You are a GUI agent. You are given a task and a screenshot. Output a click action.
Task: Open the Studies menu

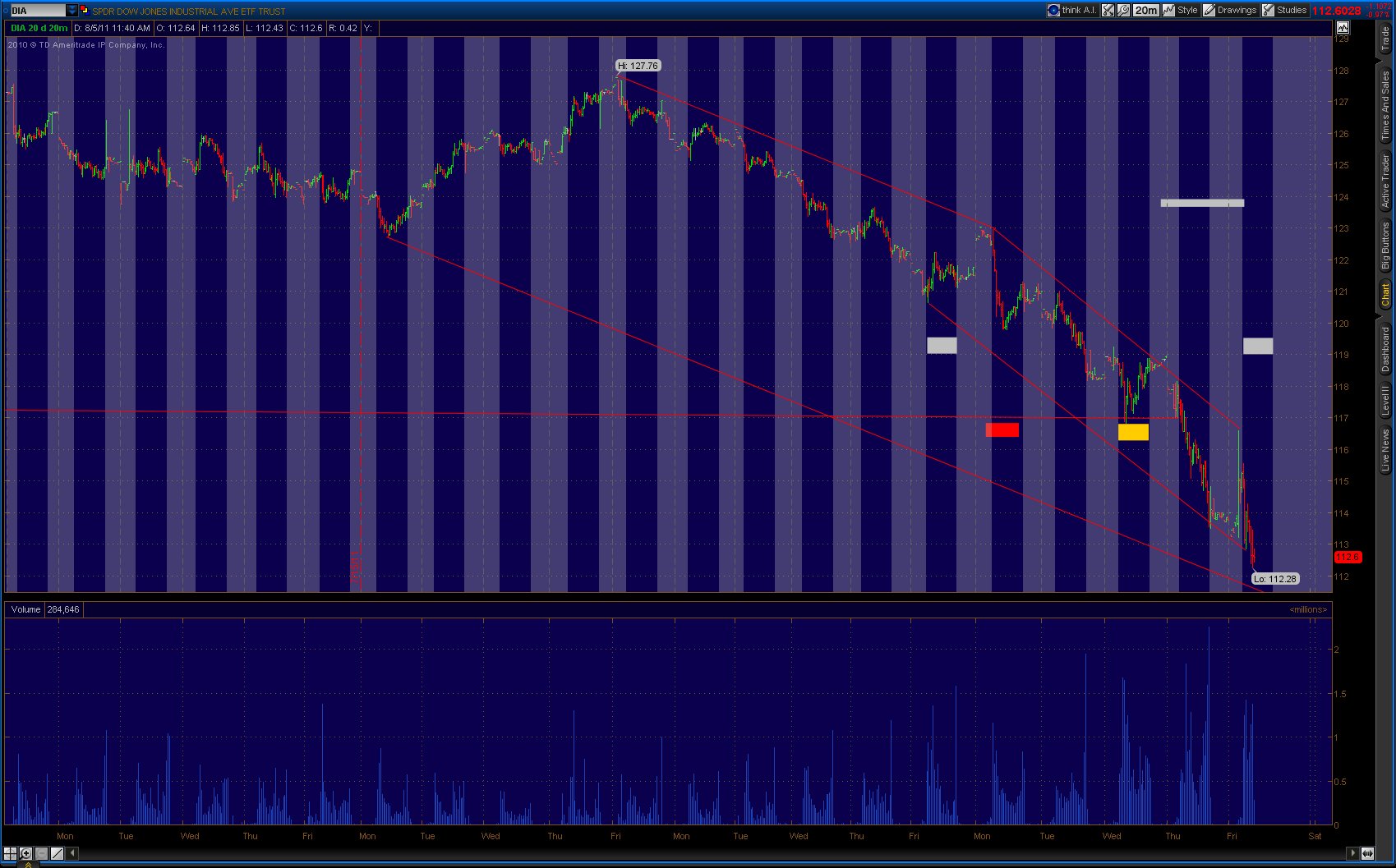pos(1284,10)
